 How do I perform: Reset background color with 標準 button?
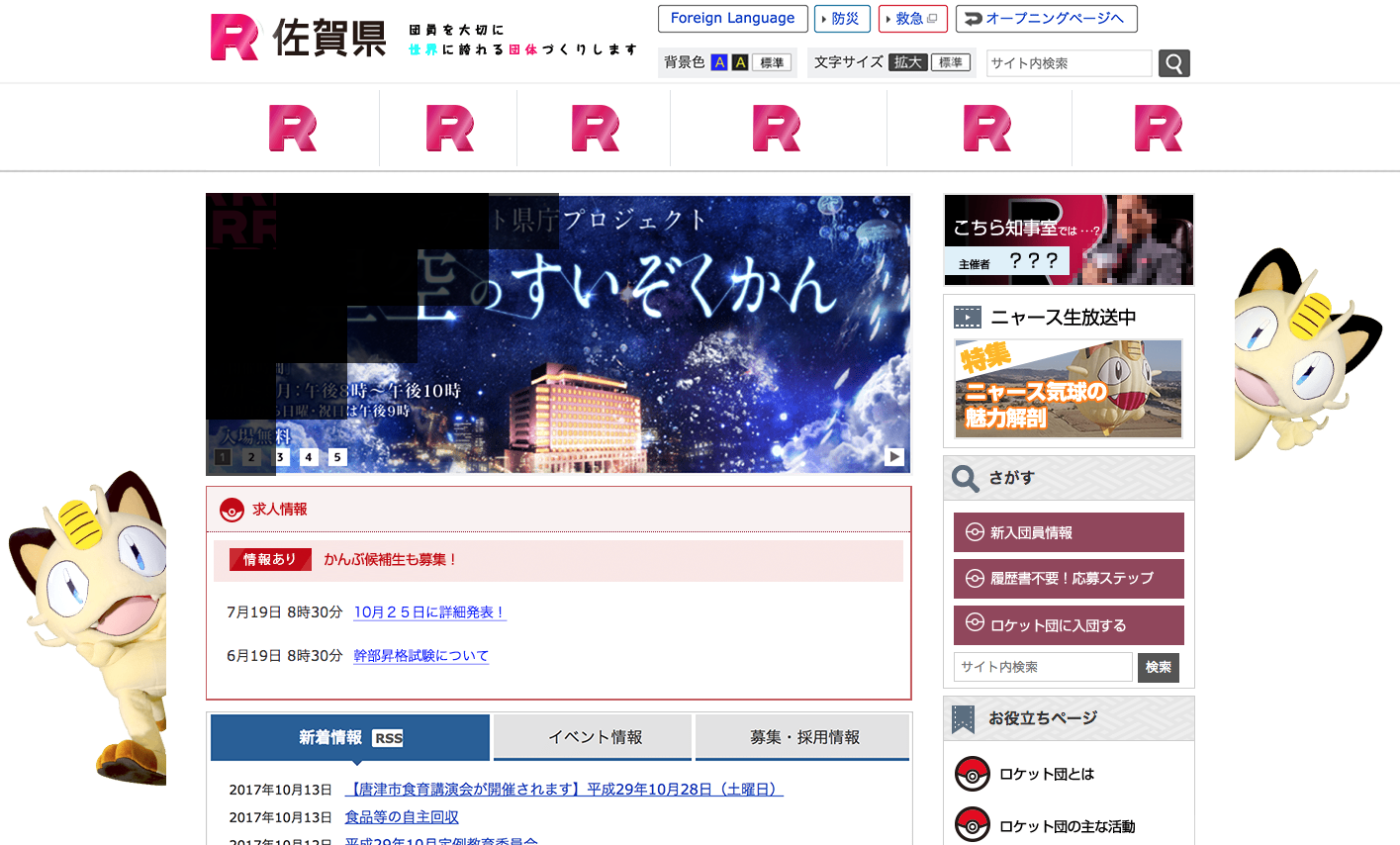click(x=772, y=62)
